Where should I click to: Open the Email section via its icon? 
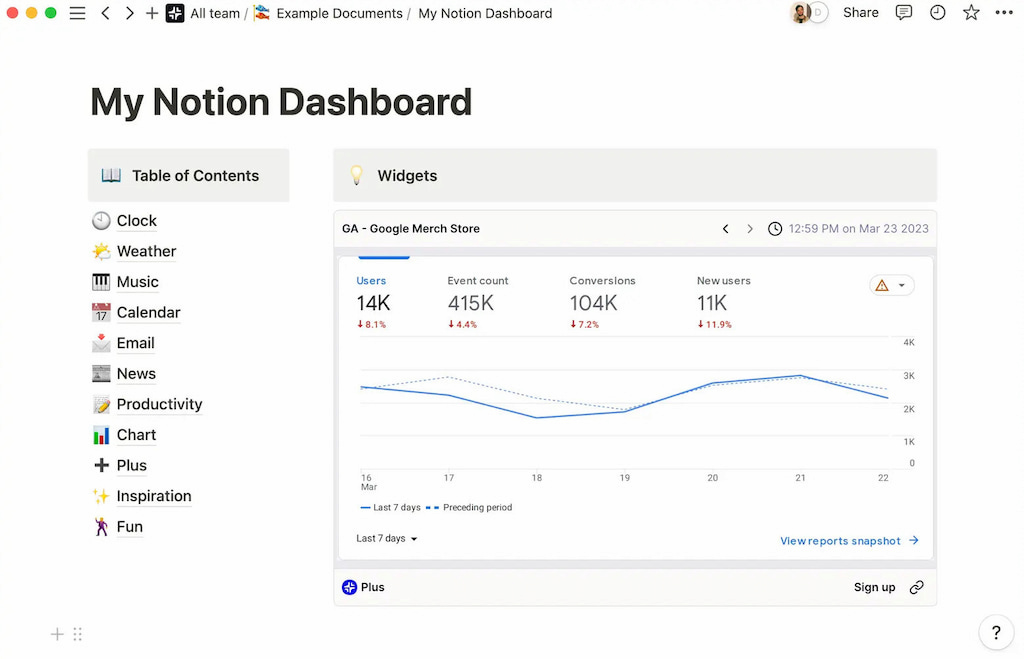click(103, 343)
